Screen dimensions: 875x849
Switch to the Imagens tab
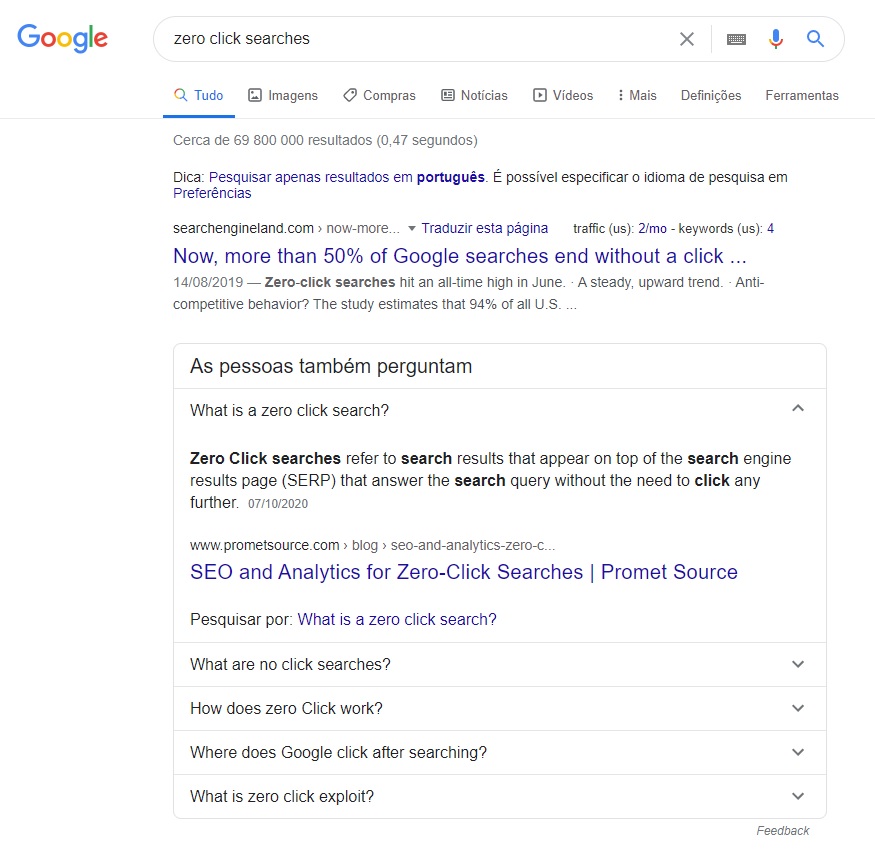(x=283, y=96)
